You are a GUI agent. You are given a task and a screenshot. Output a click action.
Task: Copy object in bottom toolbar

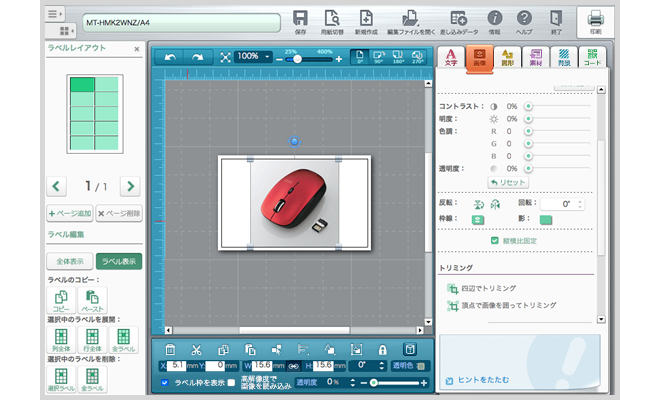[x=223, y=349]
